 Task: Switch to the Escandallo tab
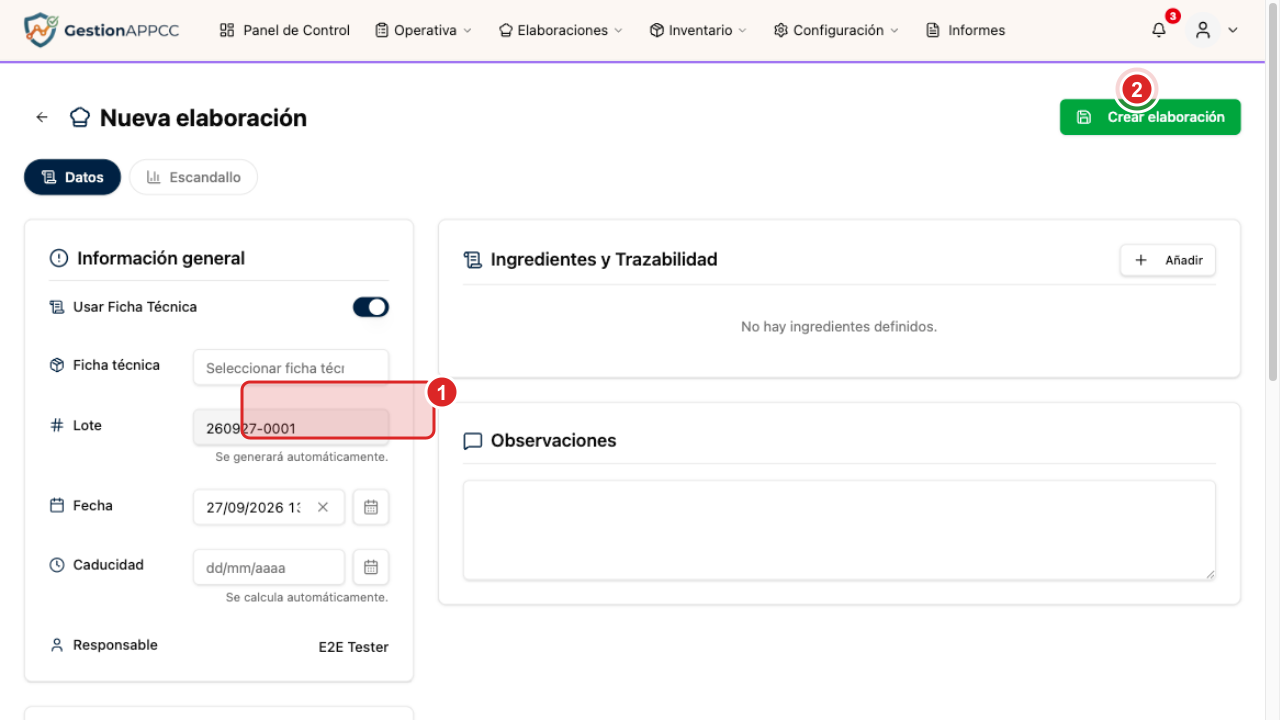(194, 177)
